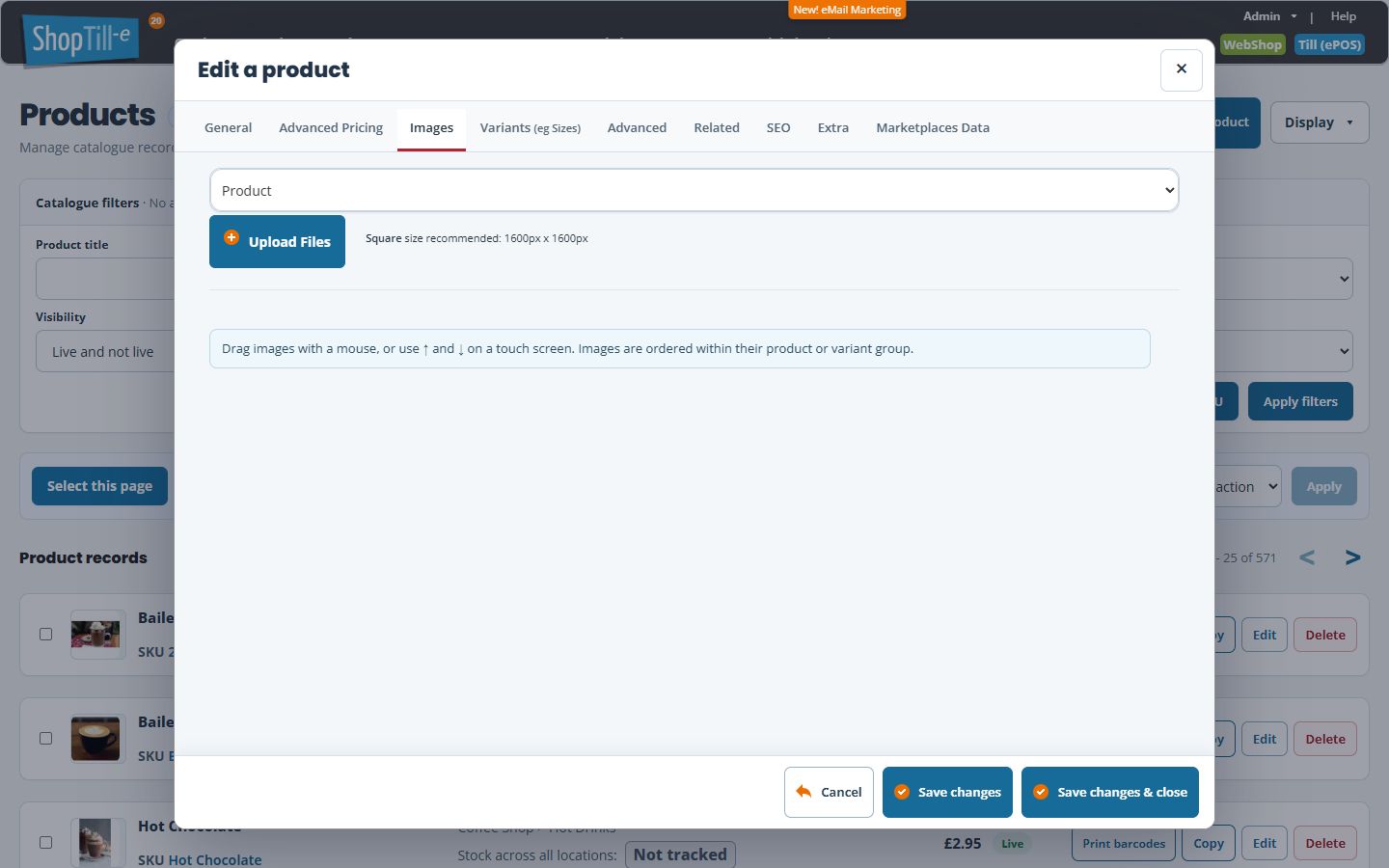Open the Advanced tab
This screenshot has width=1389, height=868.
[x=637, y=127]
